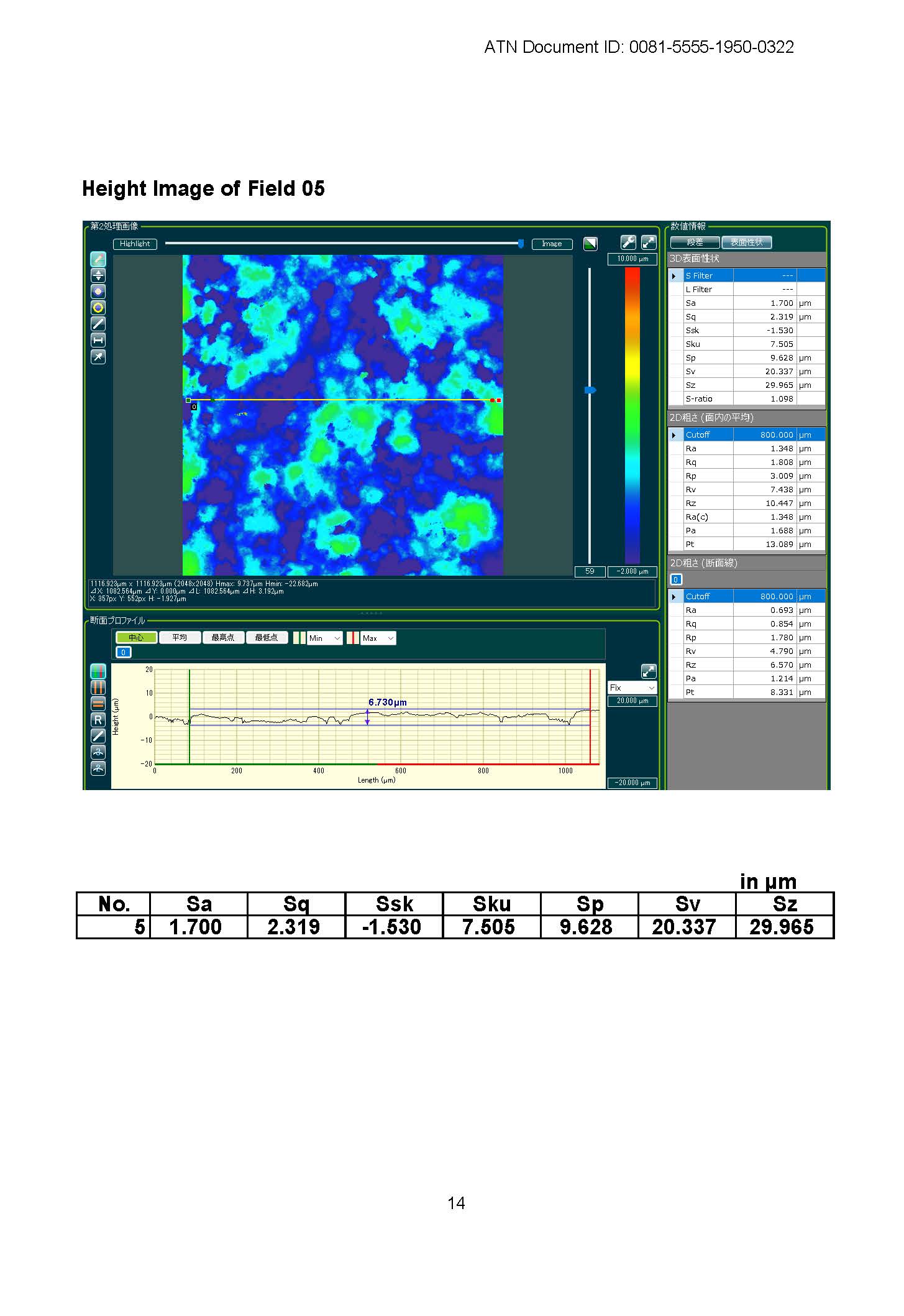The width and height of the screenshot is (904, 1316).
Task: Open the Min dropdown
Action: 325,638
